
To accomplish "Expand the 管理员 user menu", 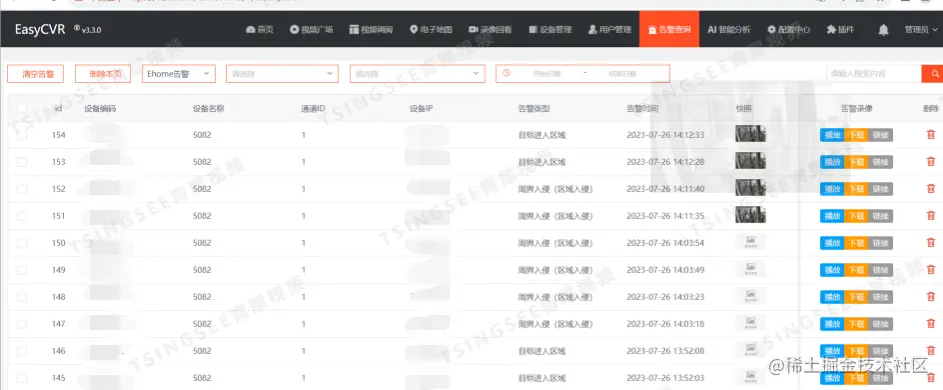I will pos(920,29).
